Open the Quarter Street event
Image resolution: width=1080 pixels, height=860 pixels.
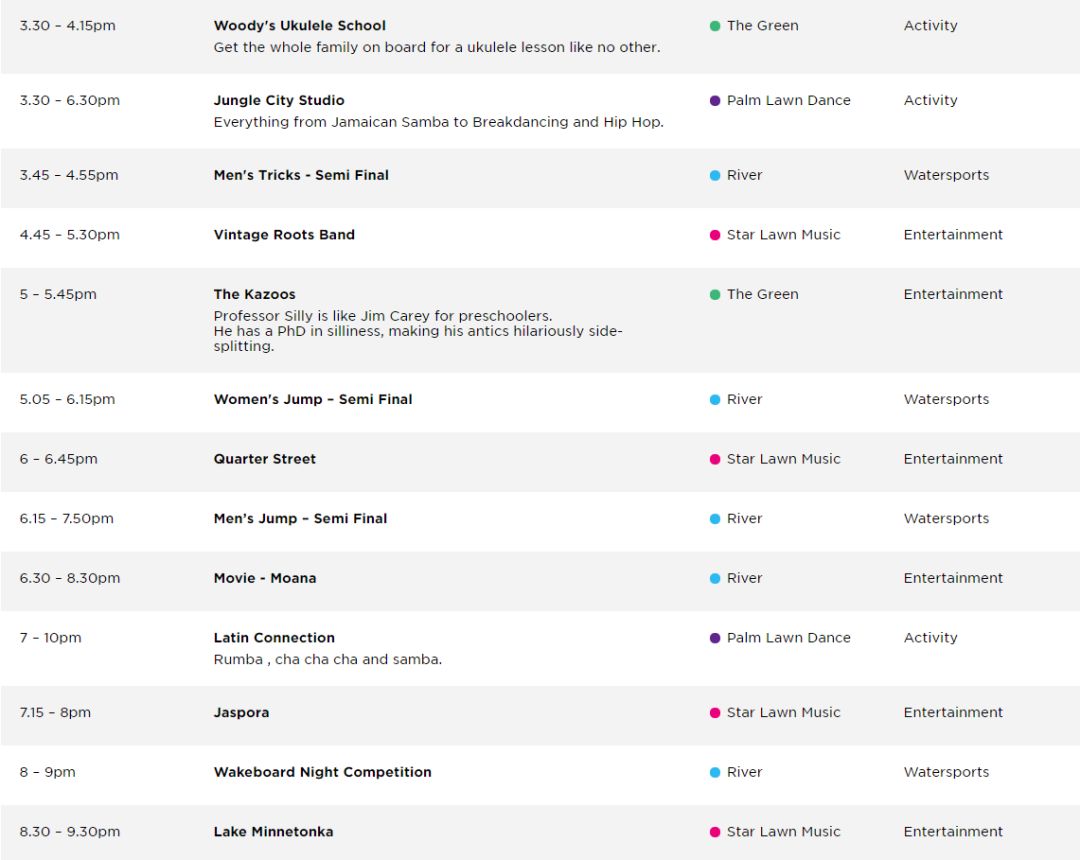click(x=264, y=459)
